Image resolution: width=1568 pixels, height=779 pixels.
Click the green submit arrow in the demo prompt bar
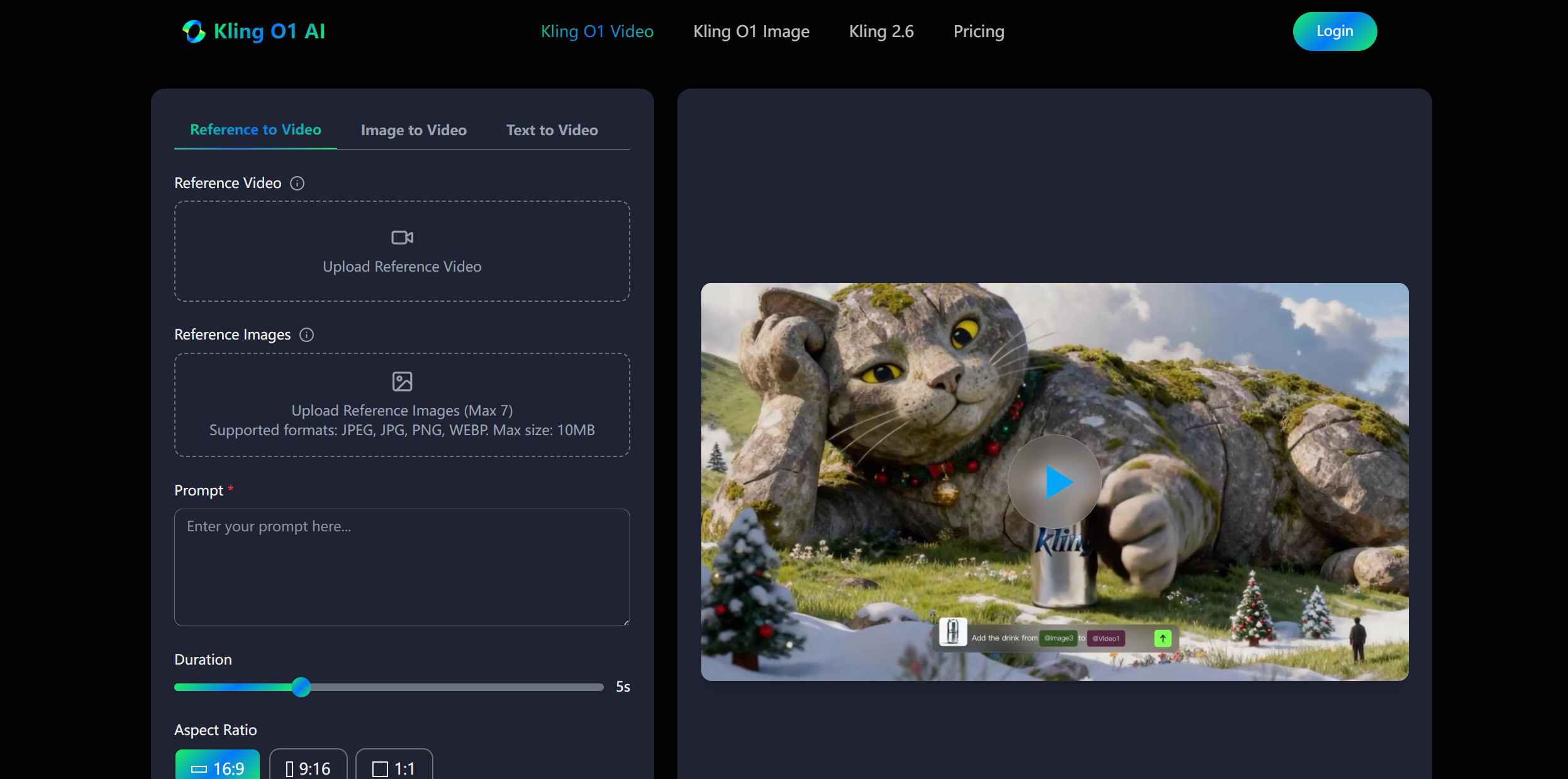1162,638
